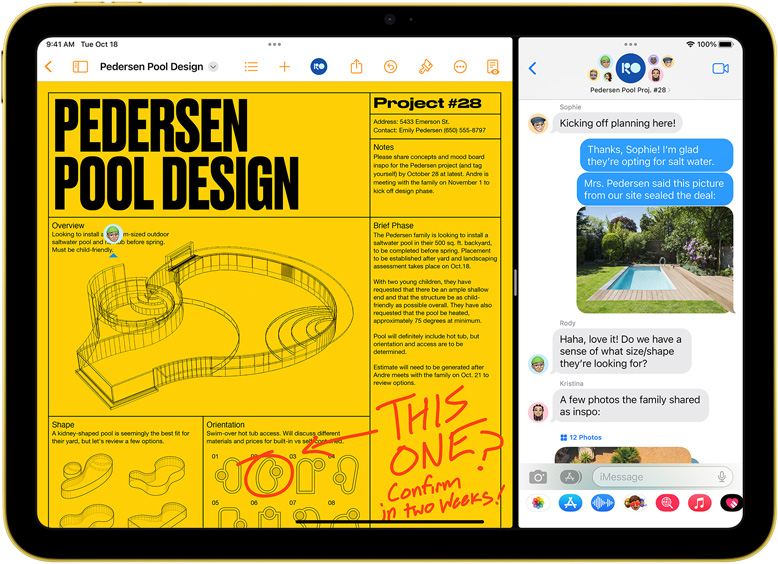Toggle the document view options icon
The width and height of the screenshot is (778, 564).
pyautogui.click(x=493, y=66)
